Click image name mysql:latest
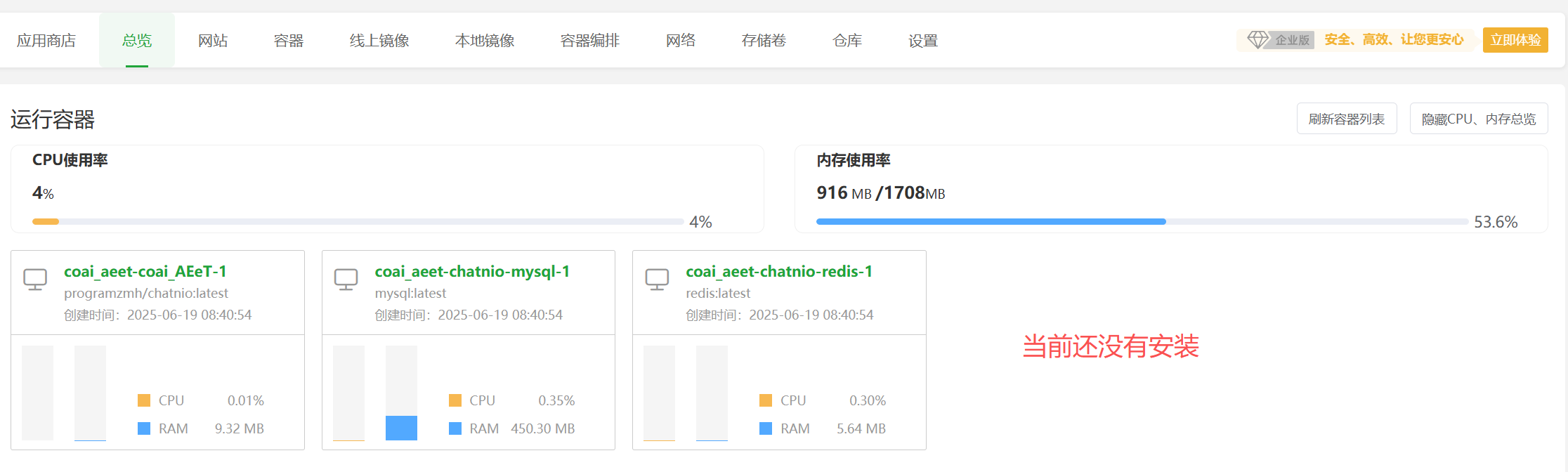 point(410,294)
